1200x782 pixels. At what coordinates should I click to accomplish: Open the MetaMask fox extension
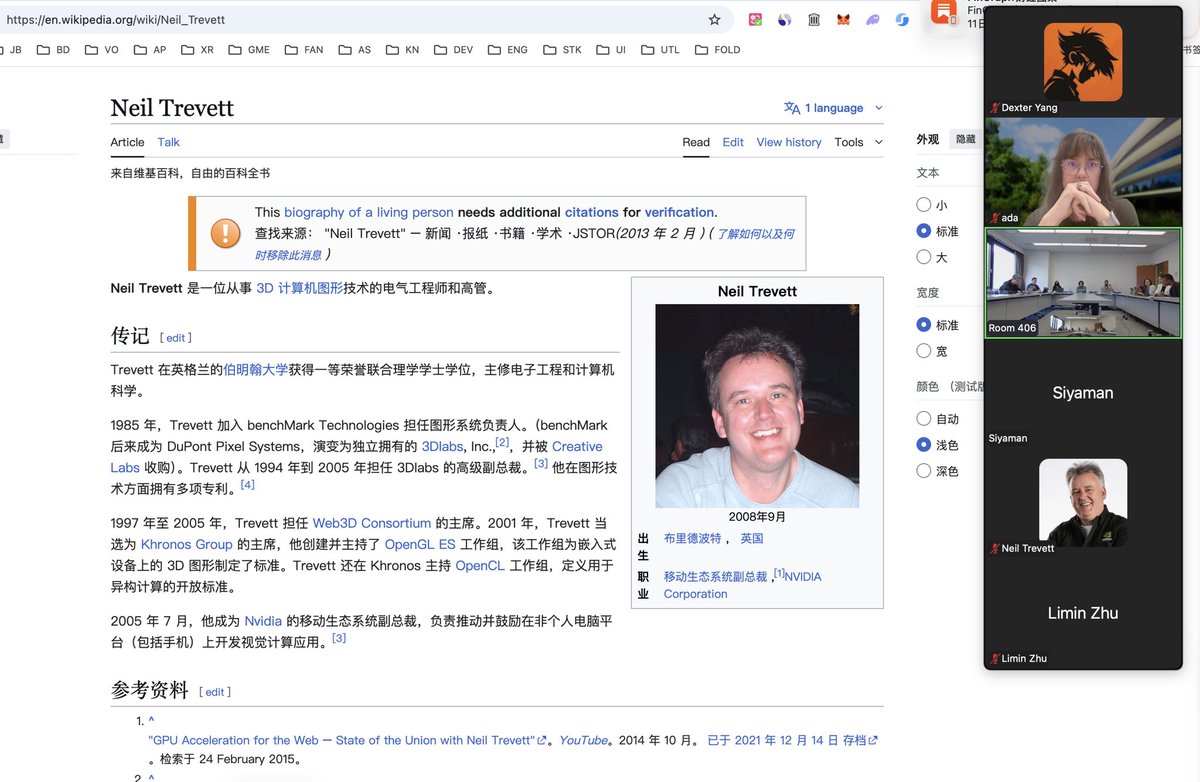coord(843,19)
